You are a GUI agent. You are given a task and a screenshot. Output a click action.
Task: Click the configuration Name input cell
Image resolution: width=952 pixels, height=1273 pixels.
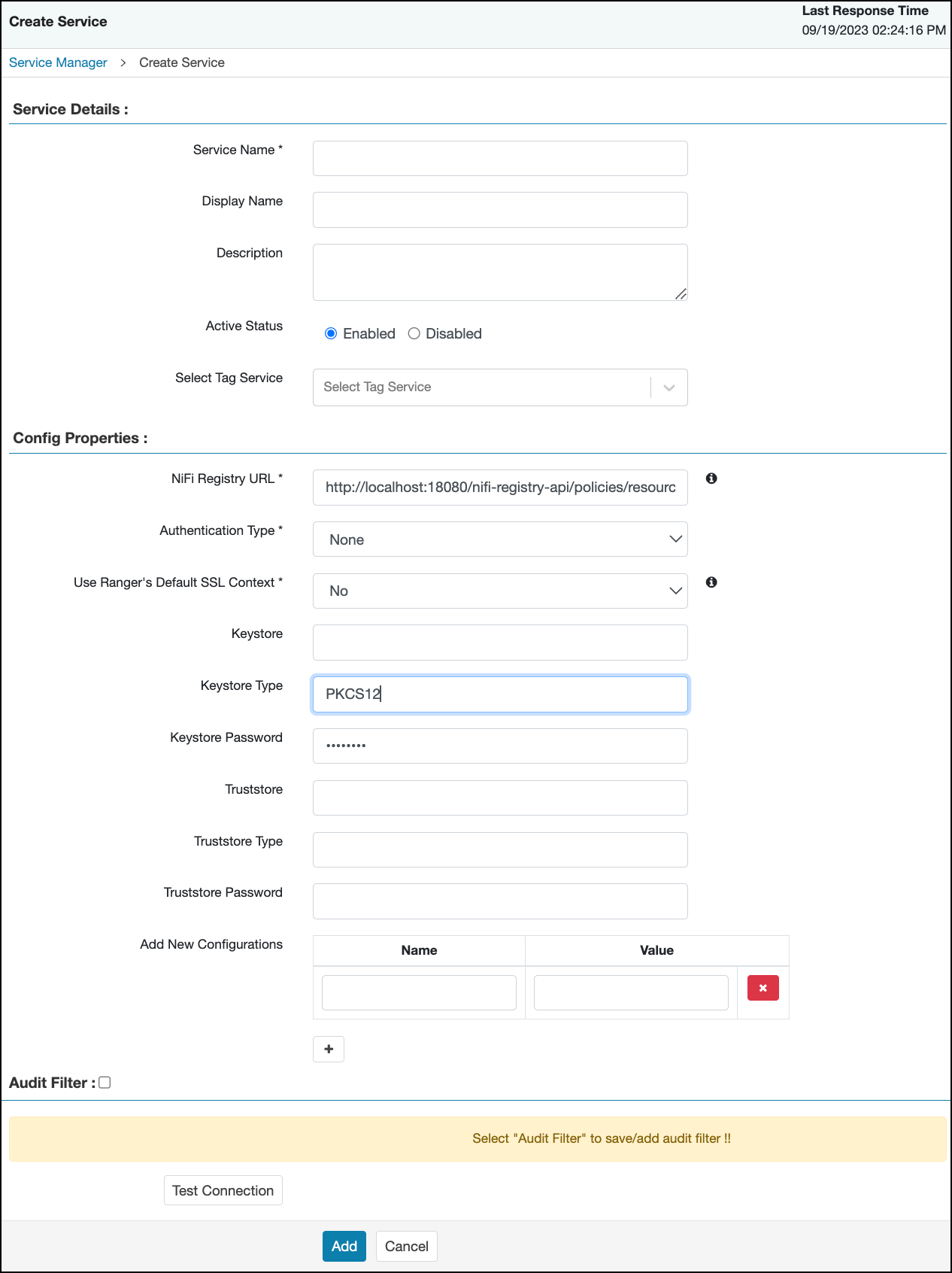pyautogui.click(x=419, y=992)
